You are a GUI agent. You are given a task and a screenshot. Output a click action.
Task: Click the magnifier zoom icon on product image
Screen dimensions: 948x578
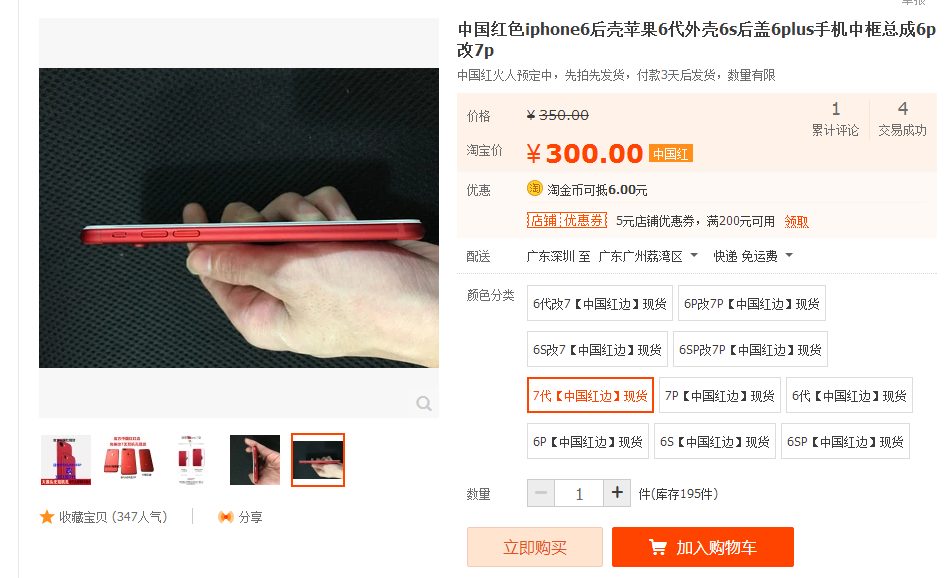coord(424,403)
